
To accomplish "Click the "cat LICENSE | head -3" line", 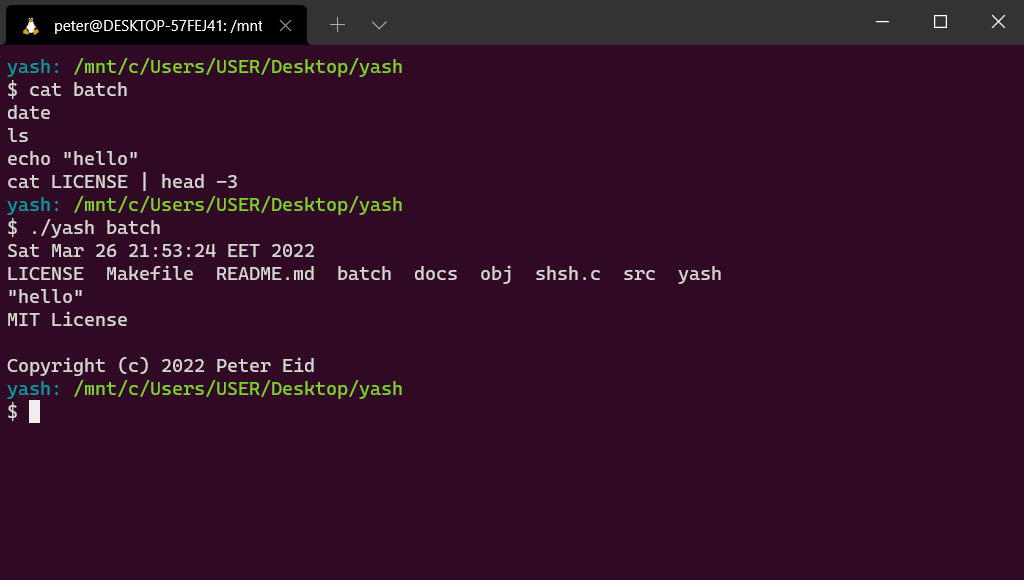I will pyautogui.click(x=122, y=182).
